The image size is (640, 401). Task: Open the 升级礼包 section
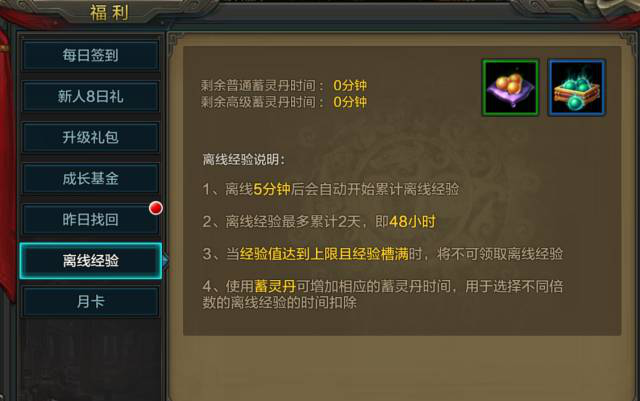point(90,137)
